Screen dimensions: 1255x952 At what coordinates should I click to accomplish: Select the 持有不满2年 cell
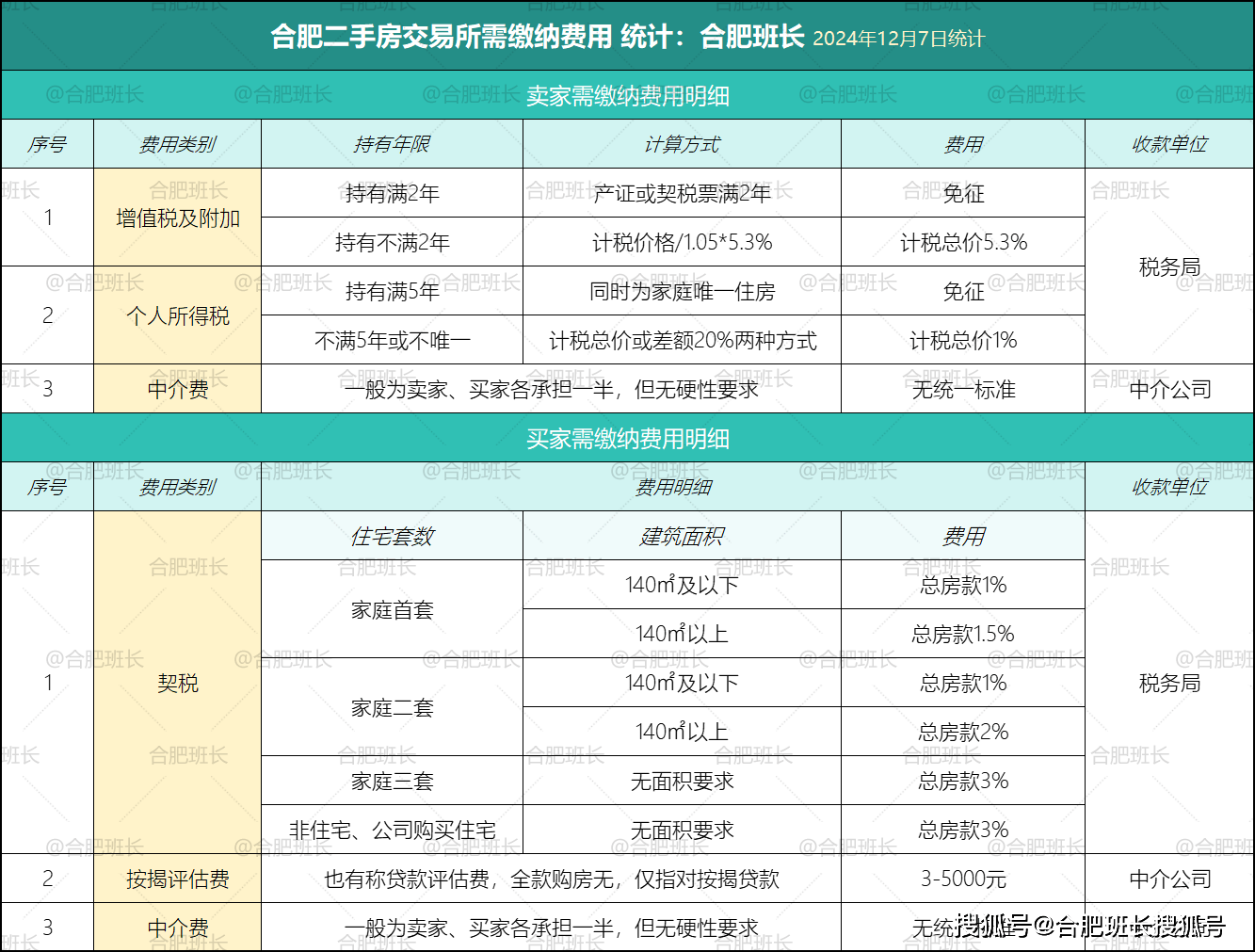point(392,242)
